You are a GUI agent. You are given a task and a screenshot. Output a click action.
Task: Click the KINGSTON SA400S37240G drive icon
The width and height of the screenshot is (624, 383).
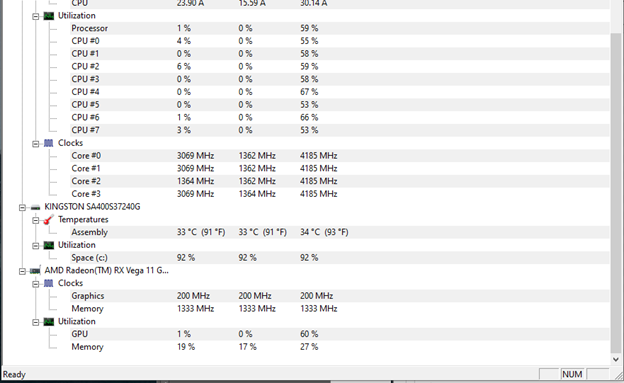[35, 207]
